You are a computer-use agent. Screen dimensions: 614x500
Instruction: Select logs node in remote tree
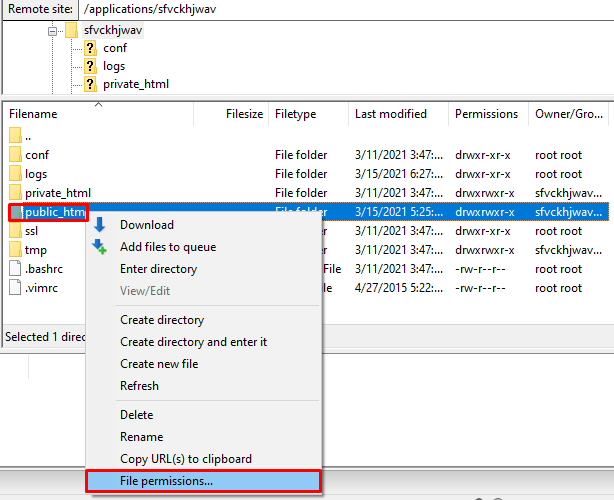click(x=114, y=66)
